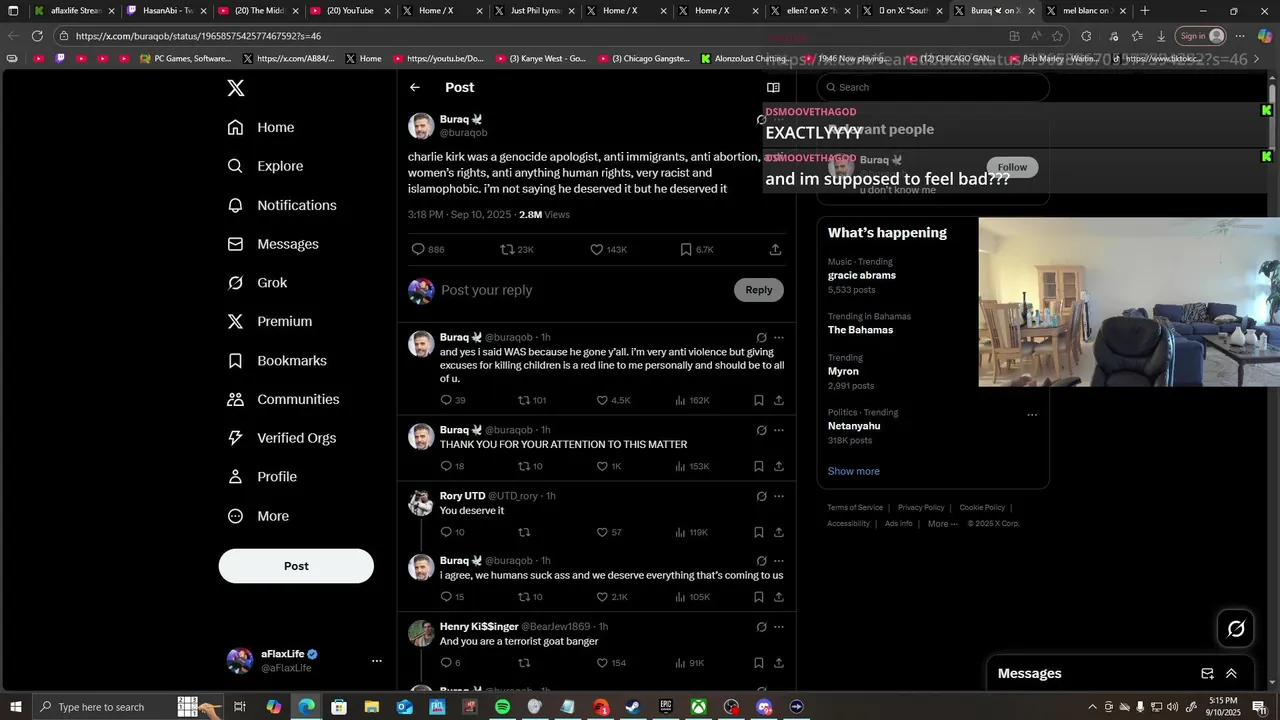Viewport: 1280px width, 720px height.
Task: Refresh the browser page
Action: (x=37, y=36)
